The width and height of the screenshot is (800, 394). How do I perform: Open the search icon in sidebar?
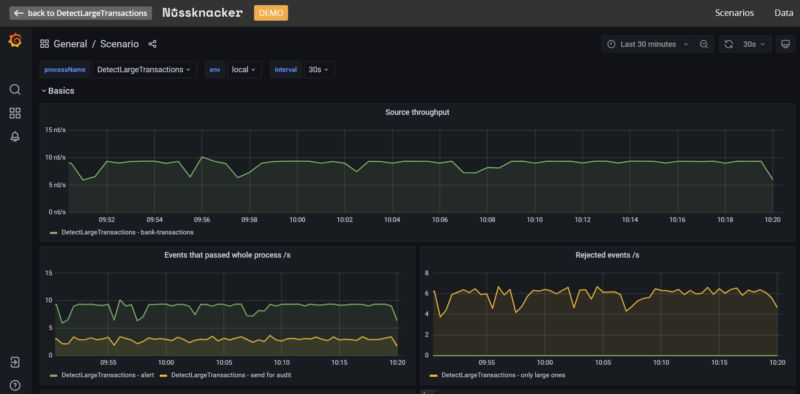[x=15, y=90]
